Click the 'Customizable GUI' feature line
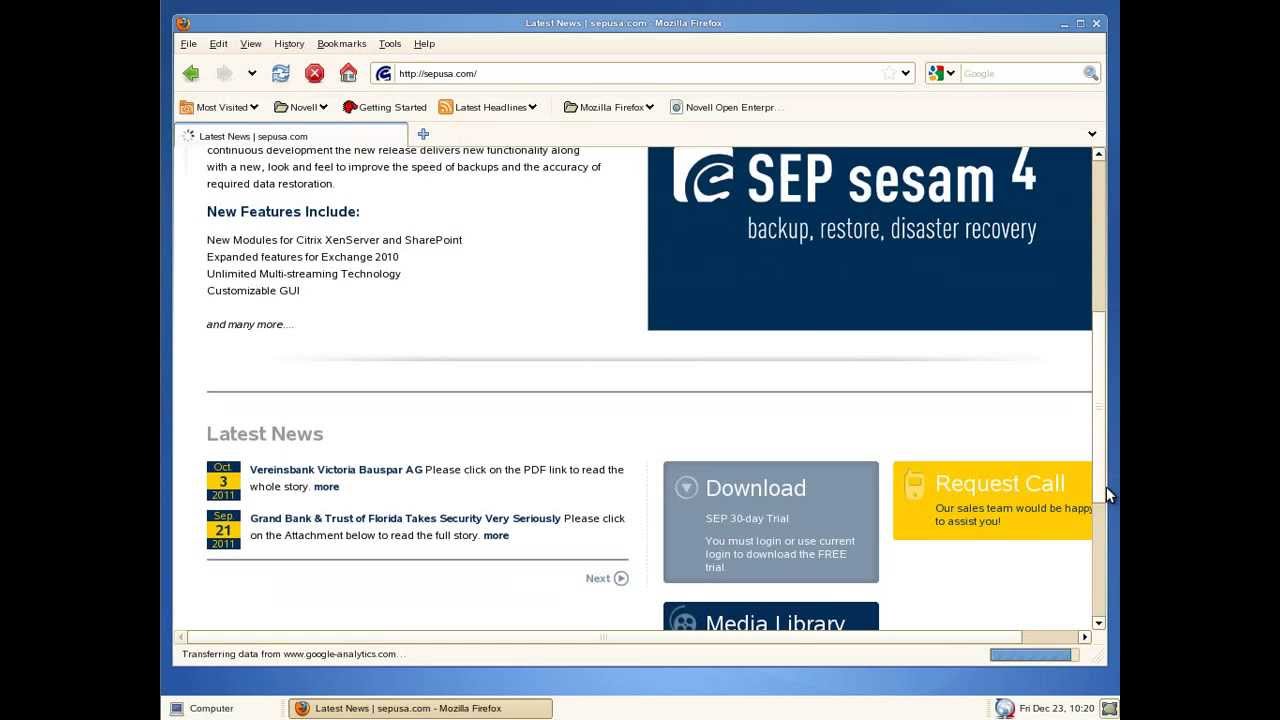The image size is (1280, 720). [x=253, y=291]
